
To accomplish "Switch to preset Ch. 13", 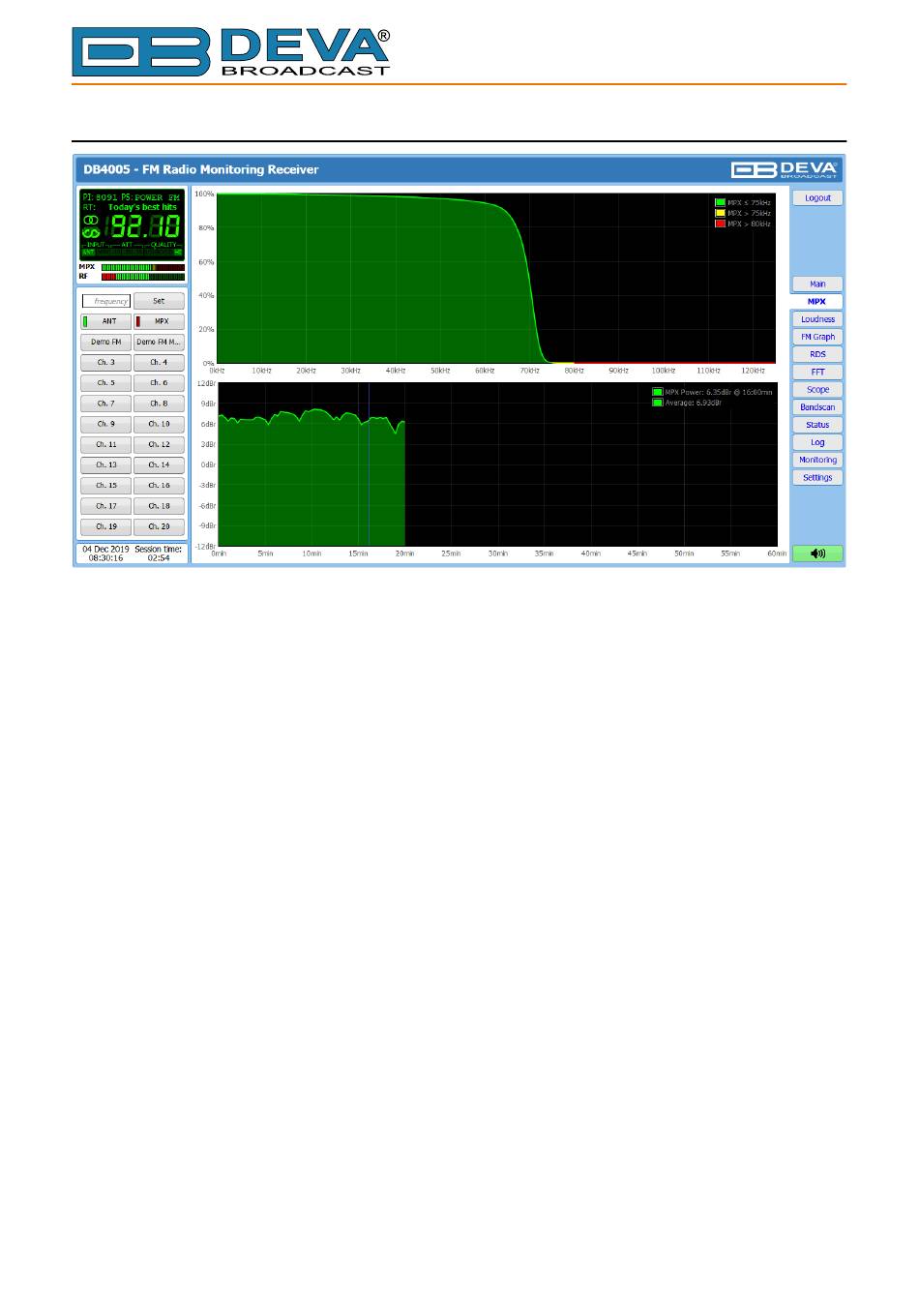I will 105,464.
